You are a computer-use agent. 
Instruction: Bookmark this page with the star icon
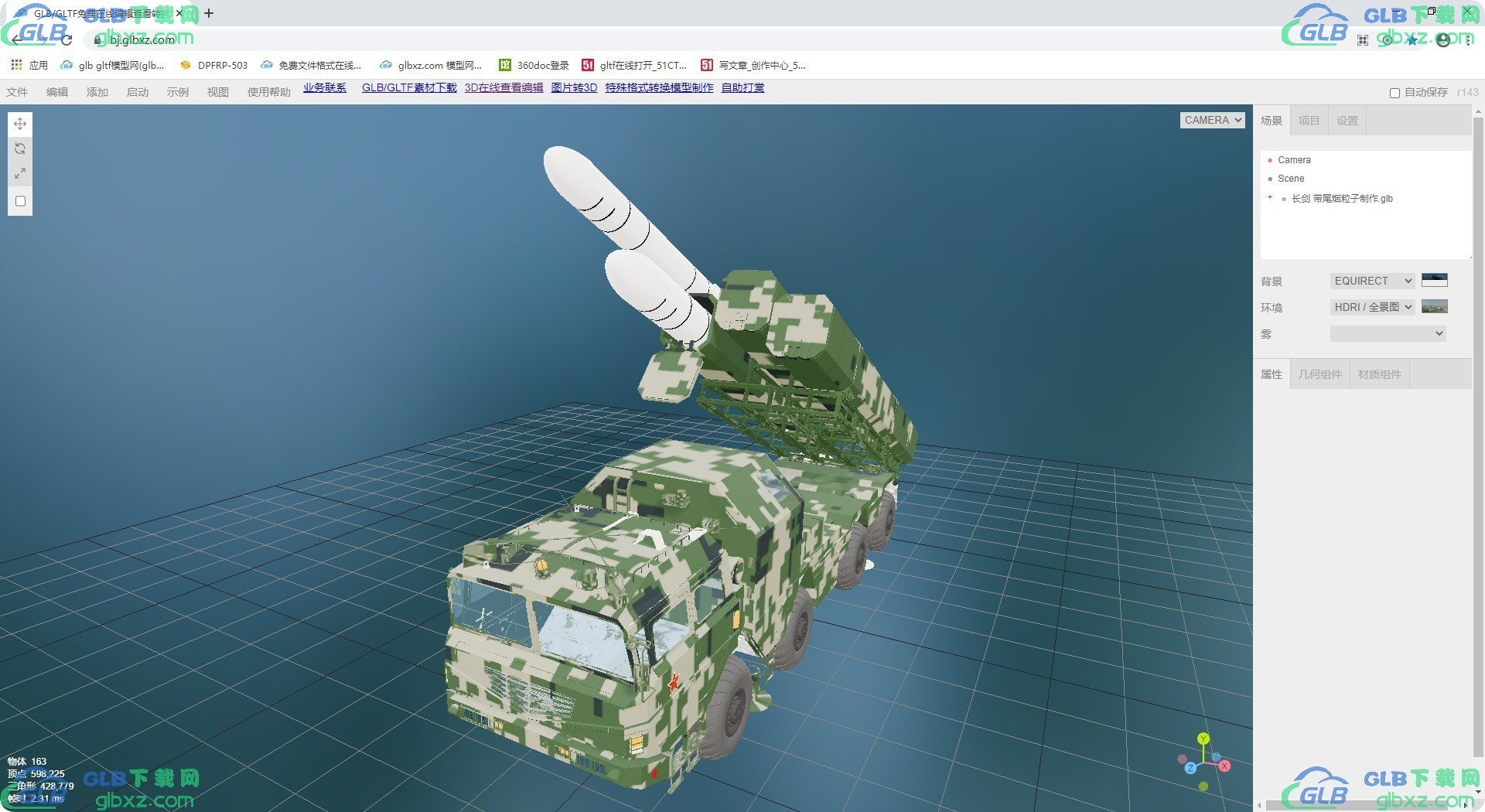[x=1413, y=39]
